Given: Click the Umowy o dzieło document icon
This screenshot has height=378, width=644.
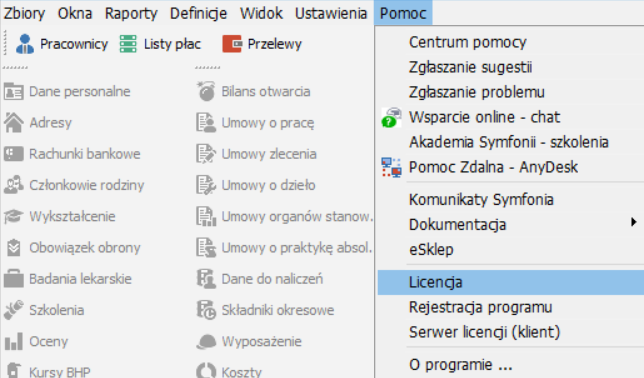Looking at the screenshot, I should click(206, 185).
